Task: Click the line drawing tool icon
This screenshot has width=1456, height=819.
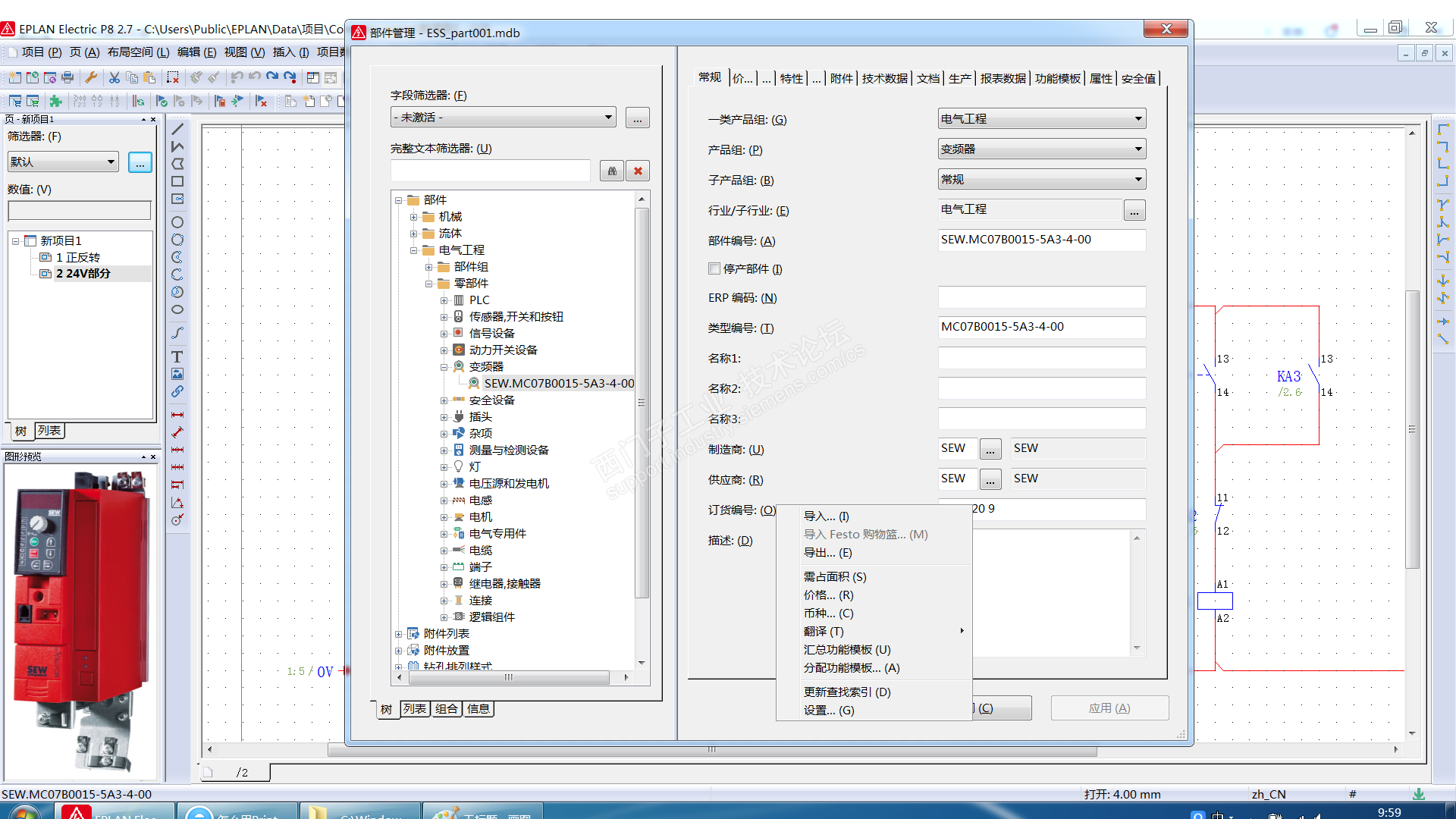Action: tap(177, 129)
